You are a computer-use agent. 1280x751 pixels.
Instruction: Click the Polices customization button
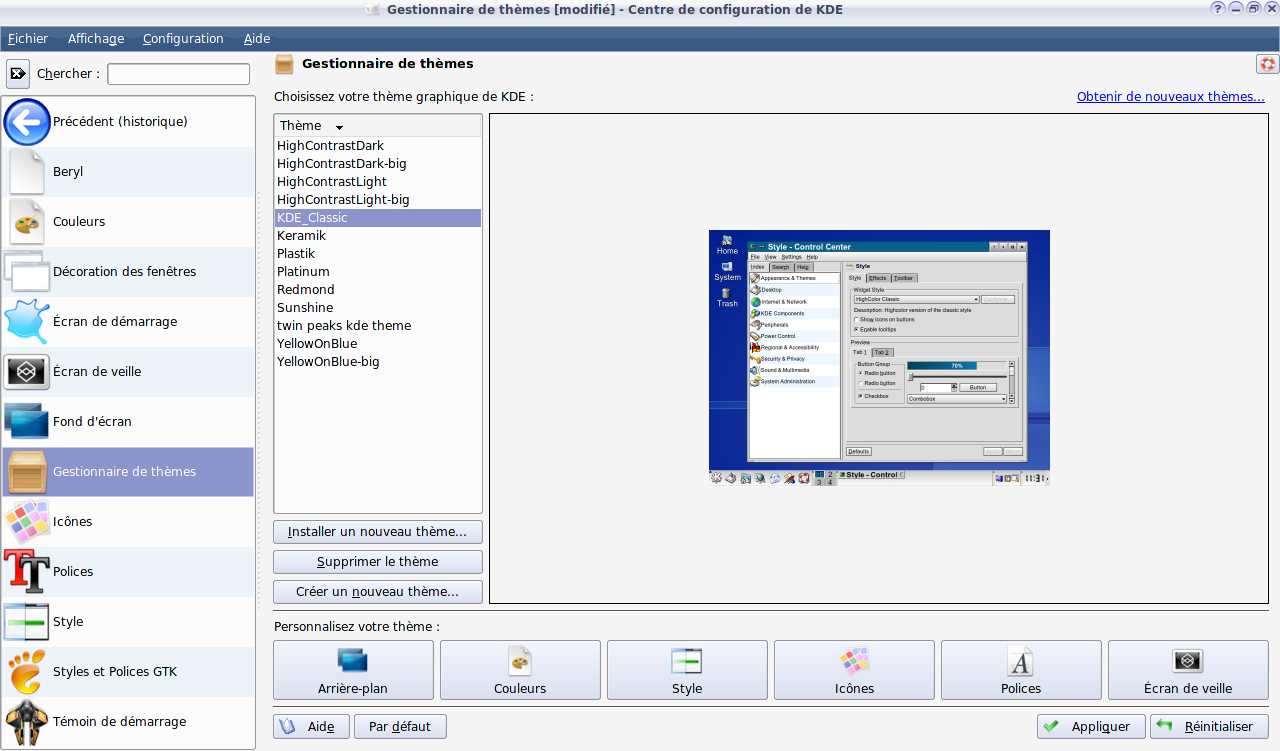pos(1021,670)
